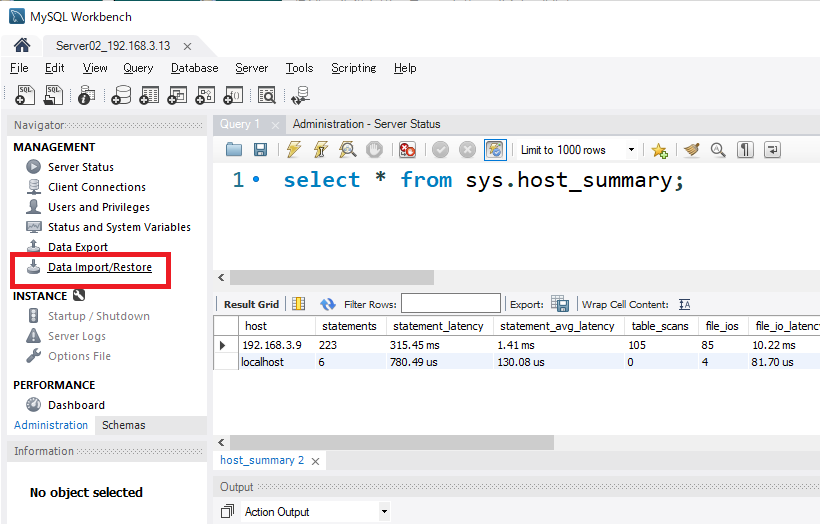Open a script file in query editor
The image size is (820, 524).
tap(234, 150)
